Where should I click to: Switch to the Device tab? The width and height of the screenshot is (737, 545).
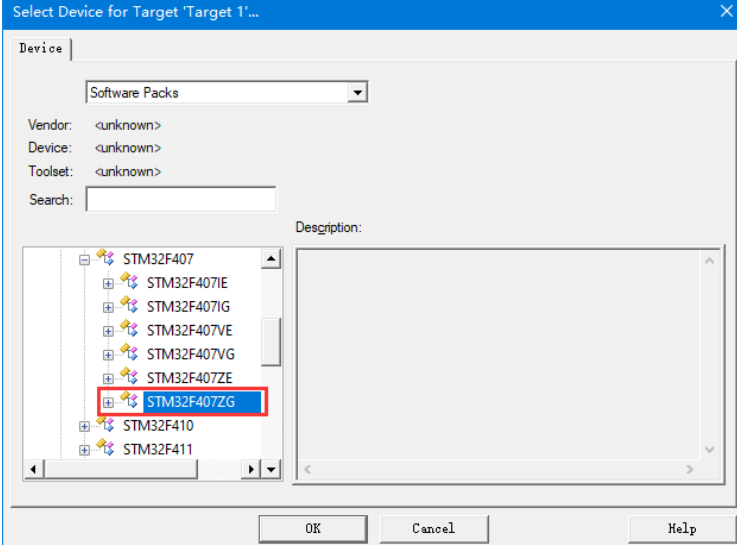click(x=41, y=48)
